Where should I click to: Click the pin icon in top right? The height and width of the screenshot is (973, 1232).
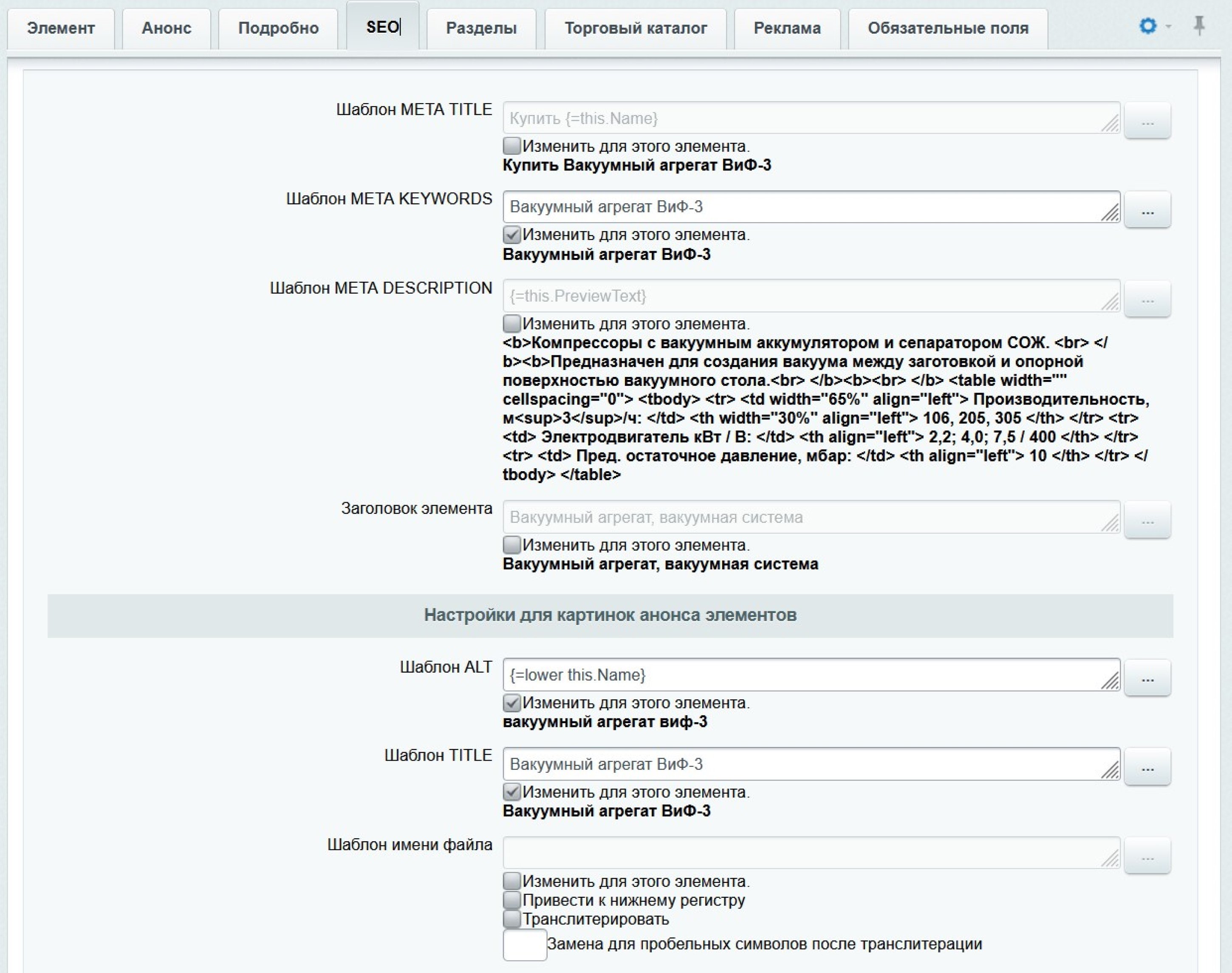(1199, 26)
